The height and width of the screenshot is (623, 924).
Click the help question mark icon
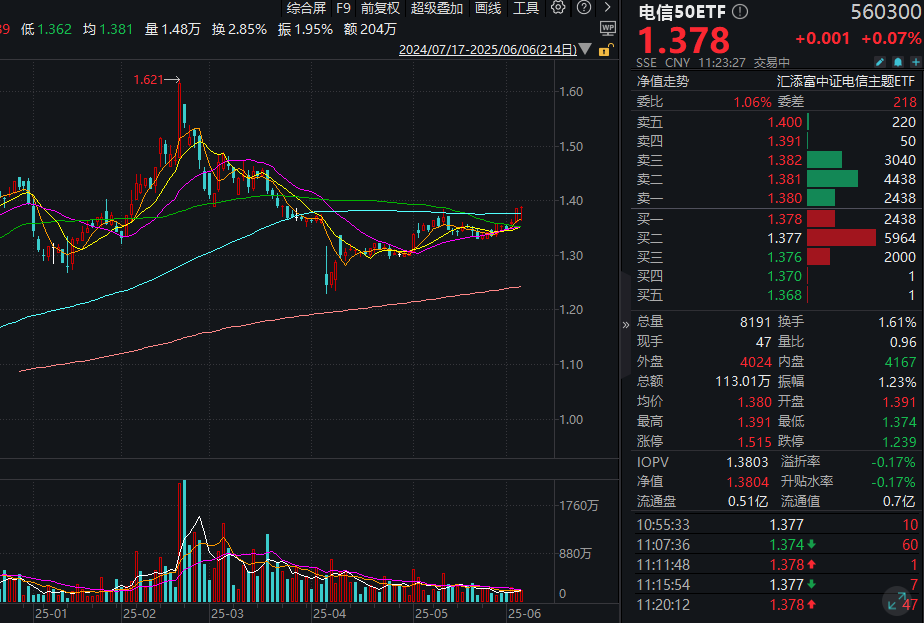585,10
